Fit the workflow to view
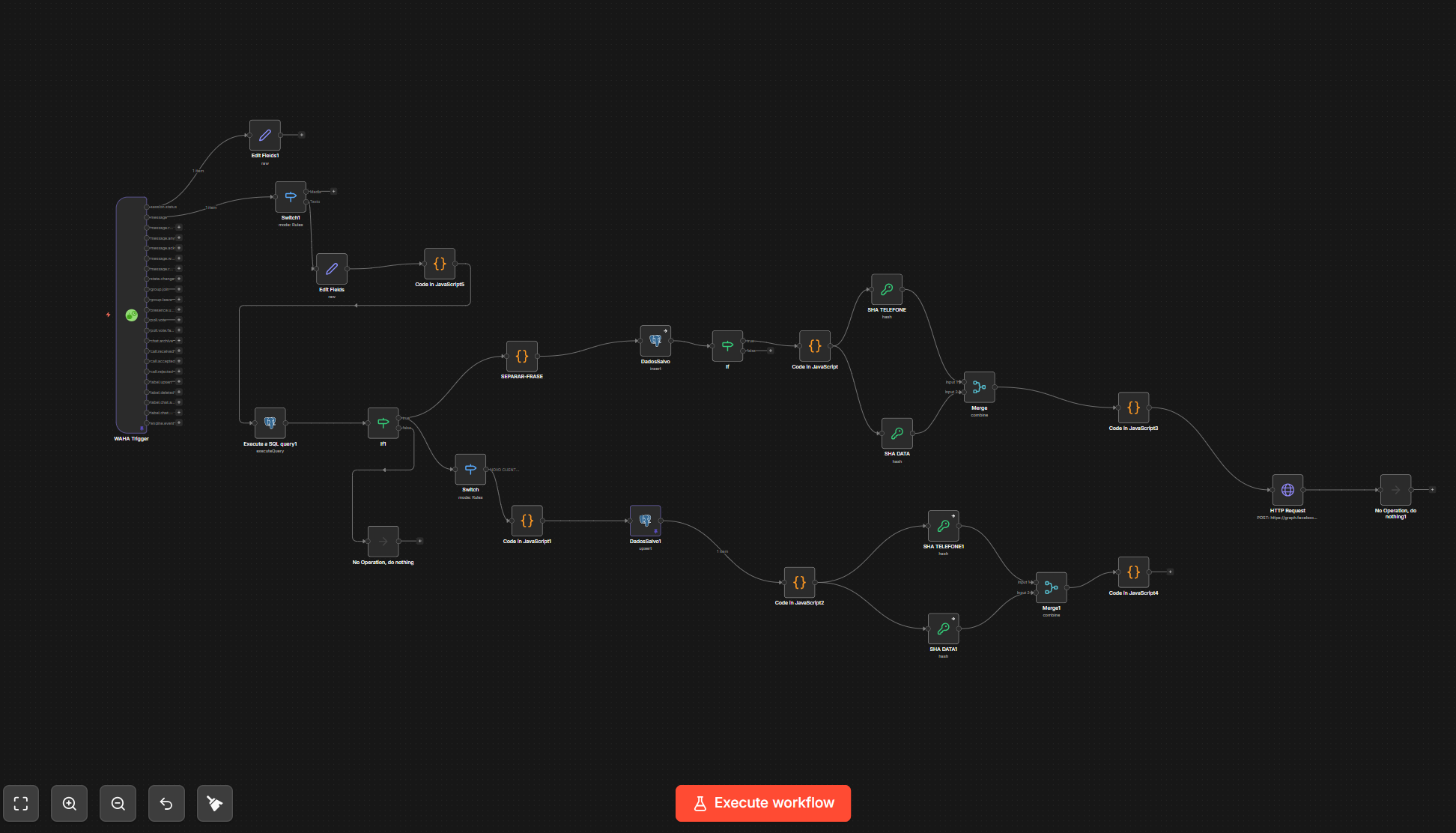Viewport: 1456px width, 833px height. pyautogui.click(x=21, y=804)
